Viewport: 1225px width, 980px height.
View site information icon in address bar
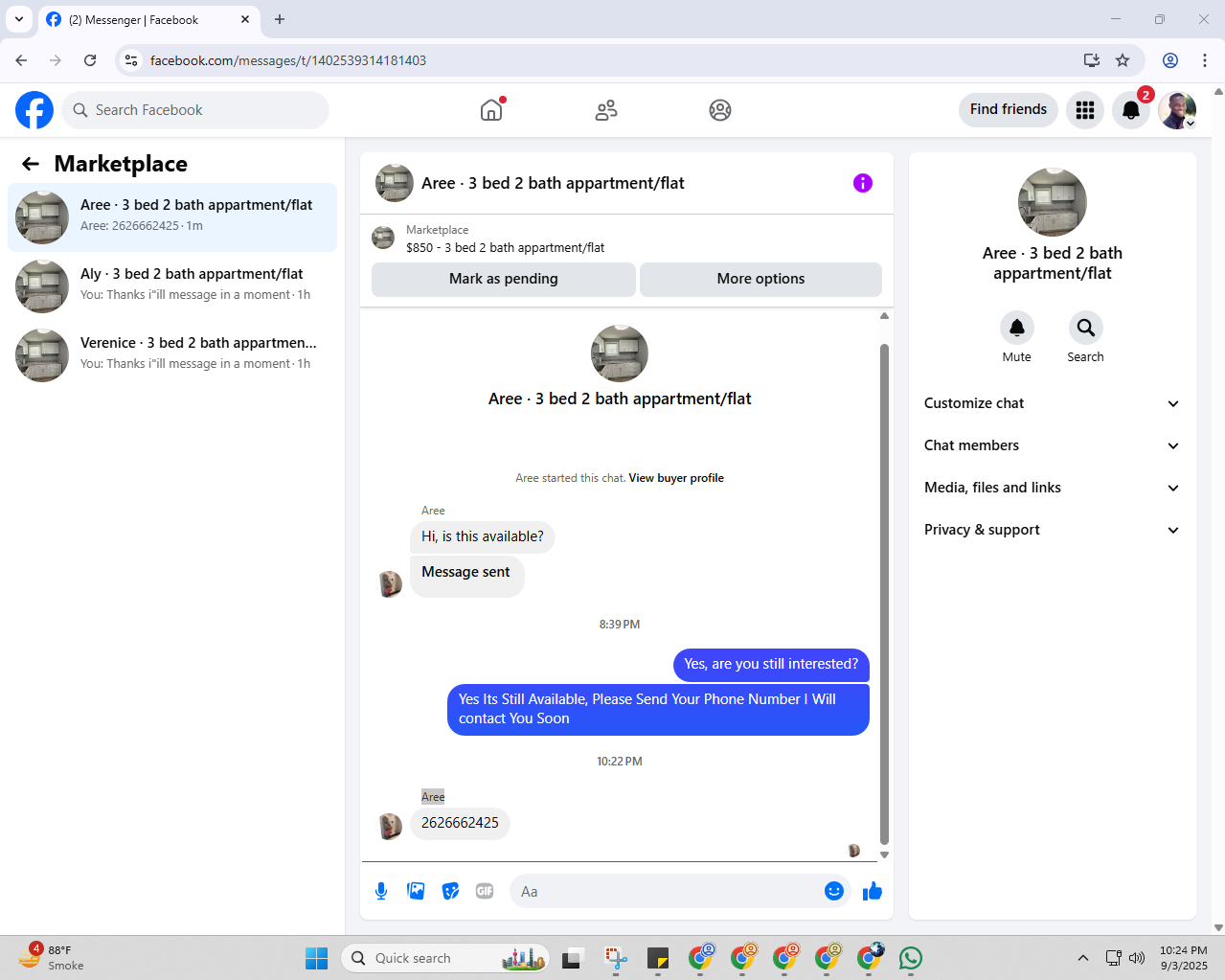[x=131, y=60]
